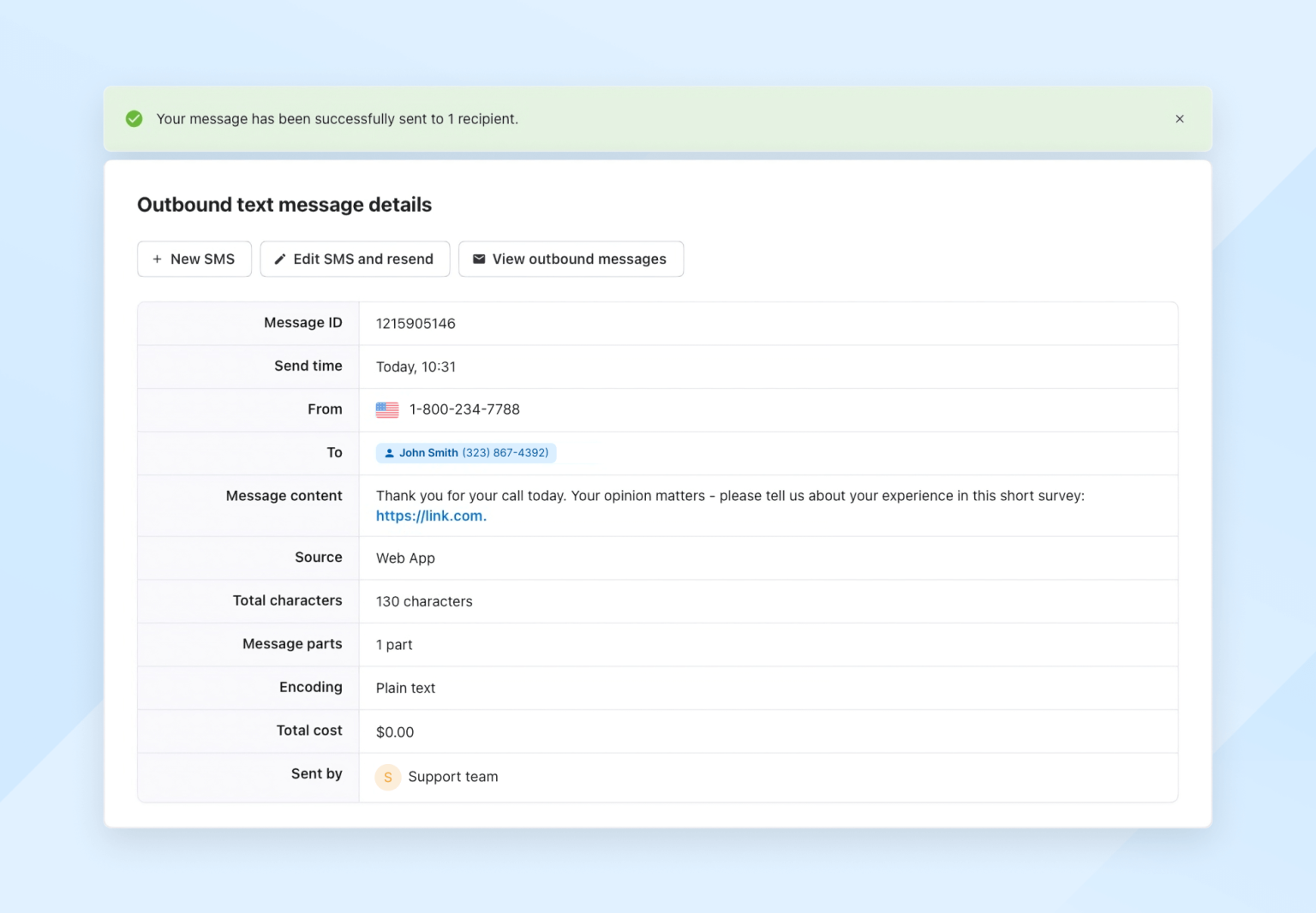Click the send time Today, 10:31
1316x913 pixels.
click(x=416, y=367)
